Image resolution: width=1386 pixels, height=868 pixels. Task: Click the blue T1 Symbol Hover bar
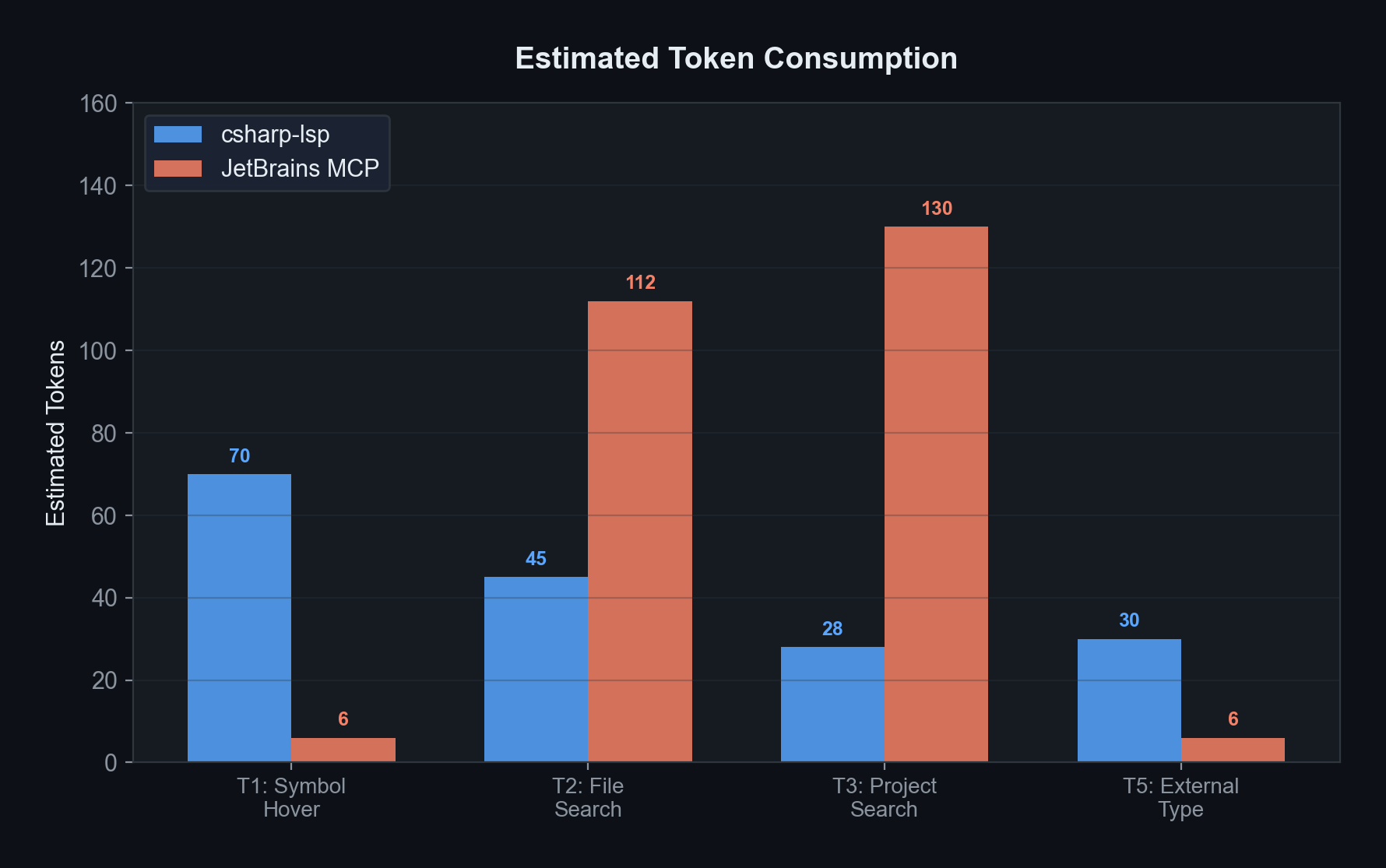(x=239, y=617)
